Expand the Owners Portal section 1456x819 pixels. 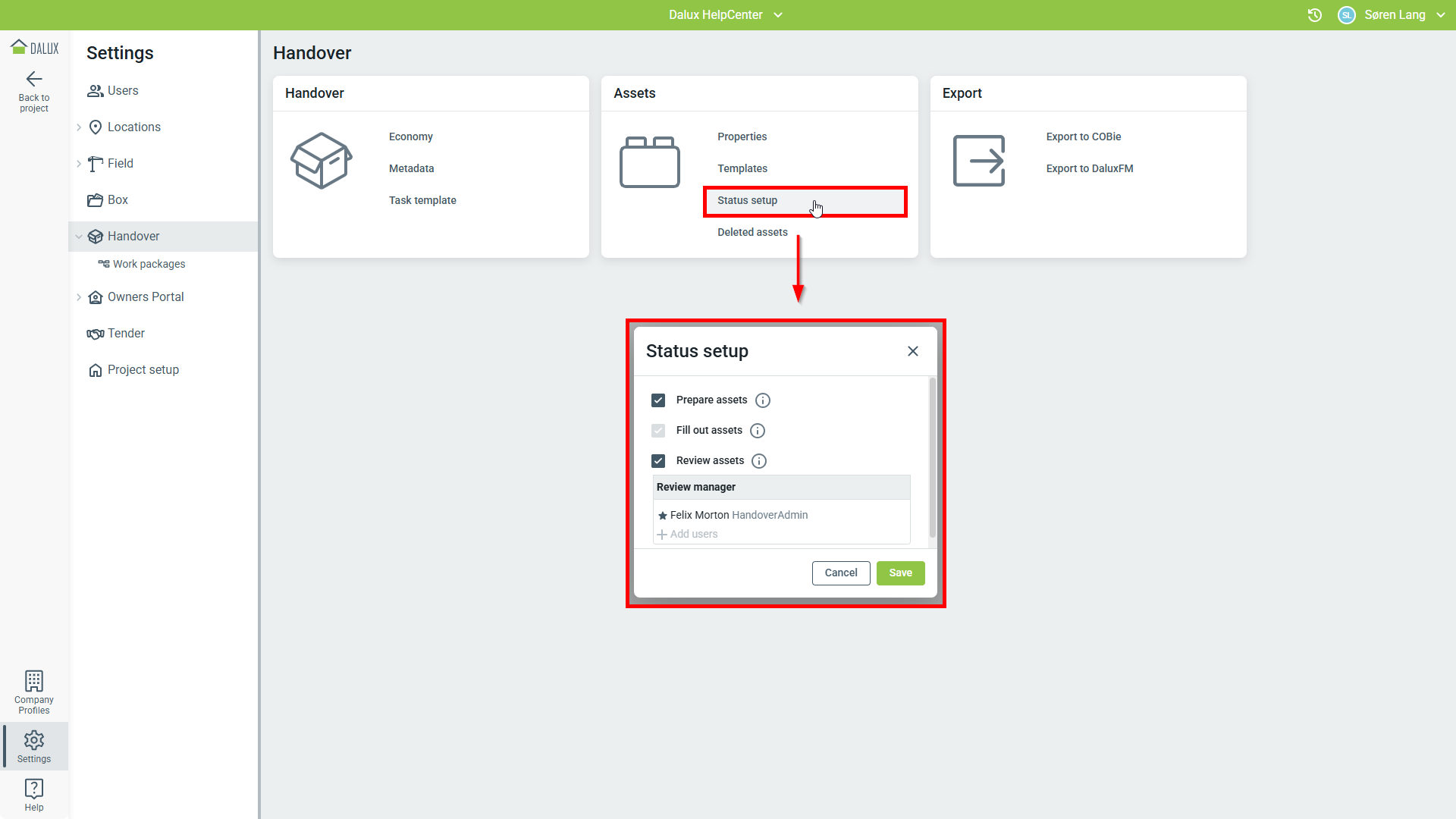pyautogui.click(x=79, y=297)
